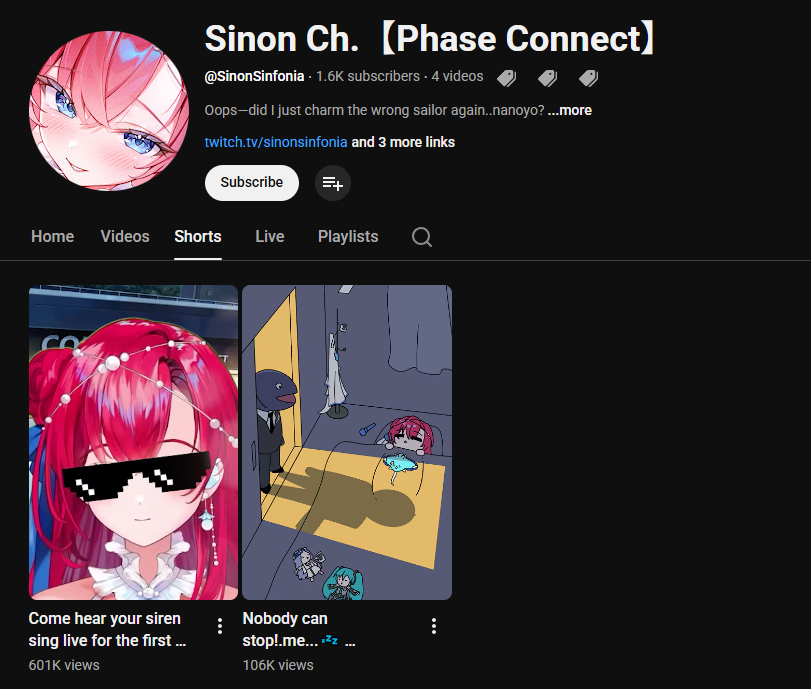The image size is (811, 689).
Task: Select the Live tab
Action: pyautogui.click(x=269, y=236)
